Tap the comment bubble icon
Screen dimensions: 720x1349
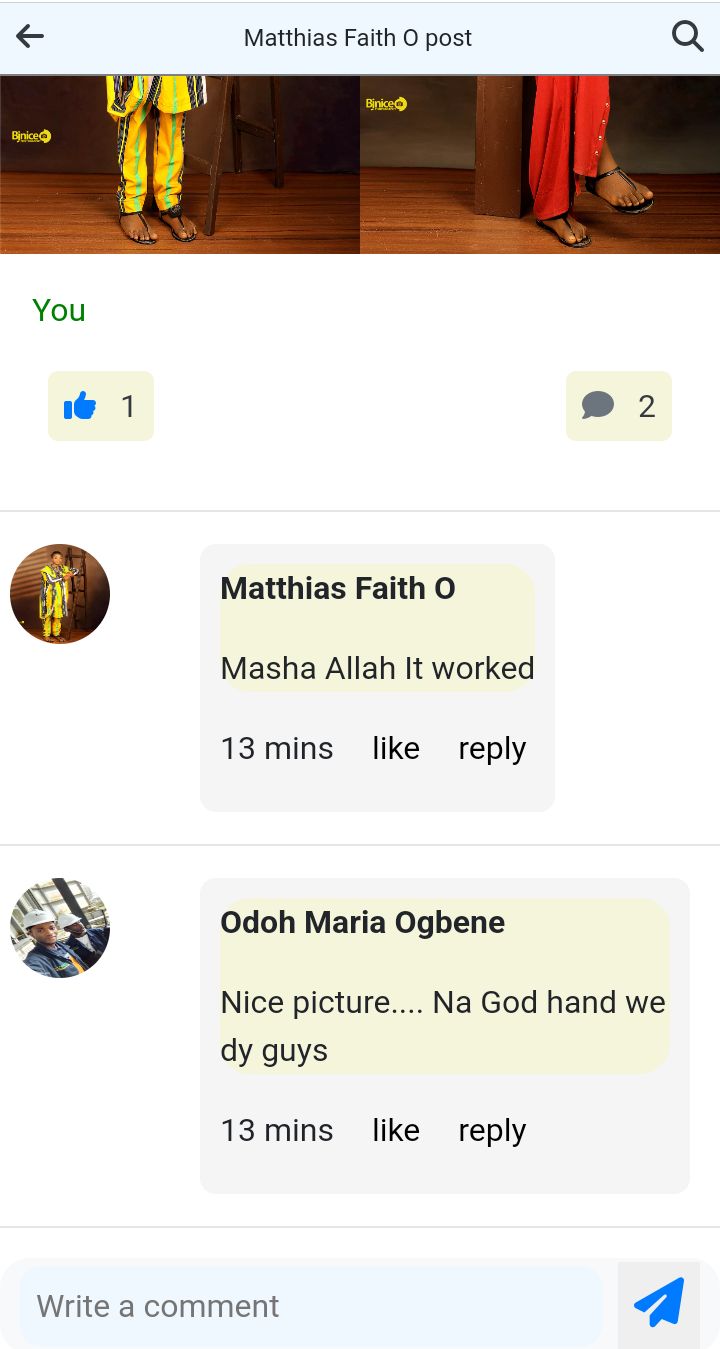tap(598, 406)
